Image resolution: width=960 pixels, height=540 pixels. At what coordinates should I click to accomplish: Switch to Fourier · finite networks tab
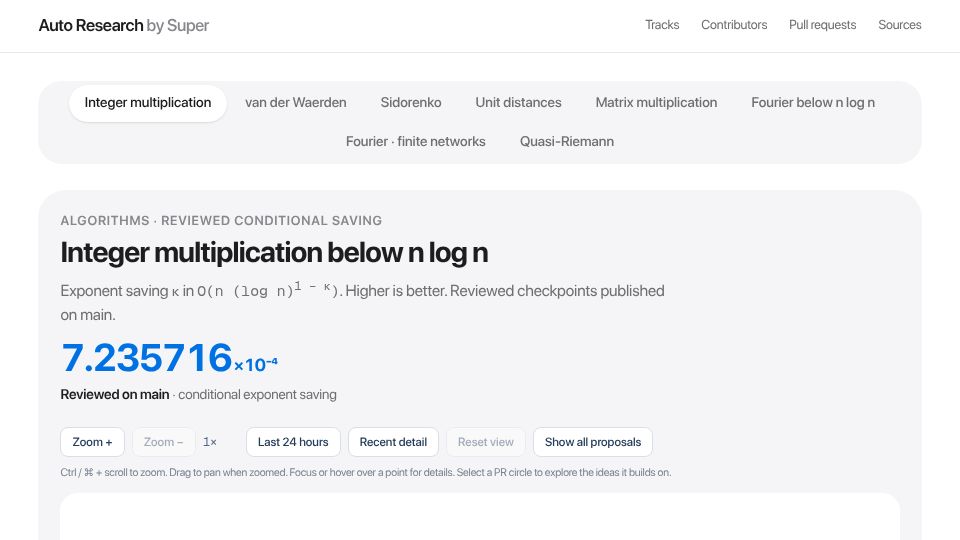click(x=415, y=141)
